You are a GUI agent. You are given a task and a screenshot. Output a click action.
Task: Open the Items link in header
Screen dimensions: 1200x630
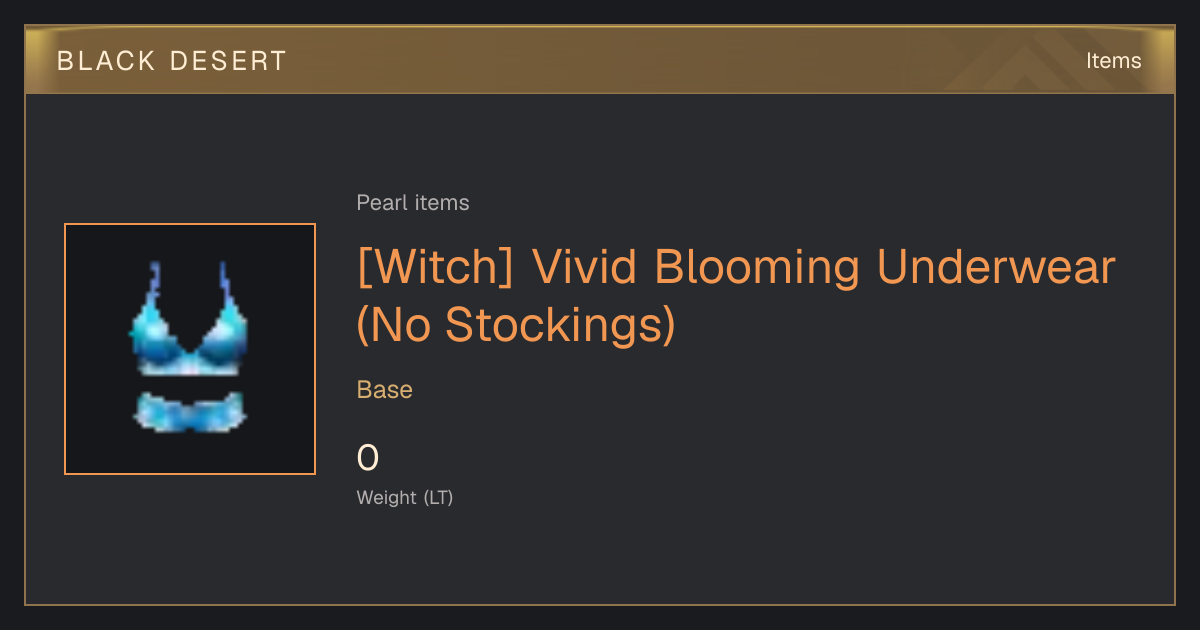[x=1113, y=61]
